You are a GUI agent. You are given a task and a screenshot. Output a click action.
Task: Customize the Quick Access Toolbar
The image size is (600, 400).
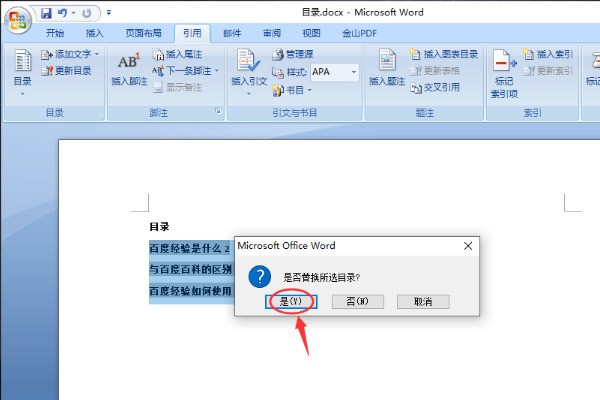tap(109, 13)
